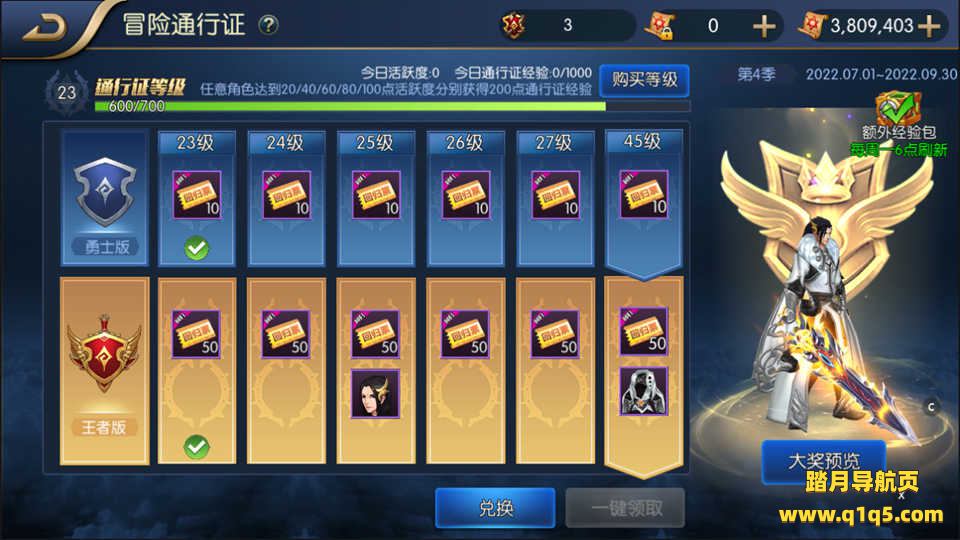
Task: Add more to the 3,809,403 currency
Action: [929, 26]
